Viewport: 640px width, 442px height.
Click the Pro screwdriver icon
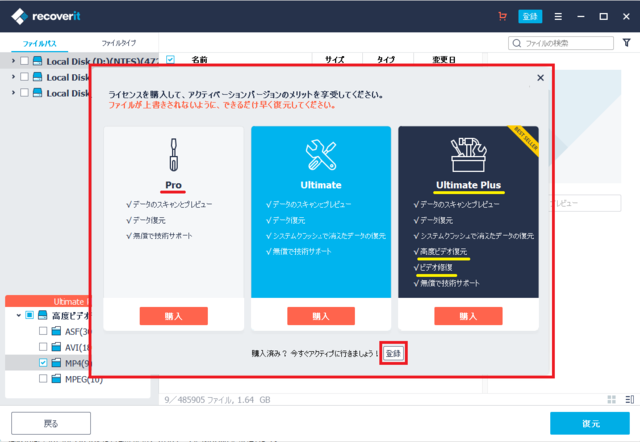click(x=173, y=154)
